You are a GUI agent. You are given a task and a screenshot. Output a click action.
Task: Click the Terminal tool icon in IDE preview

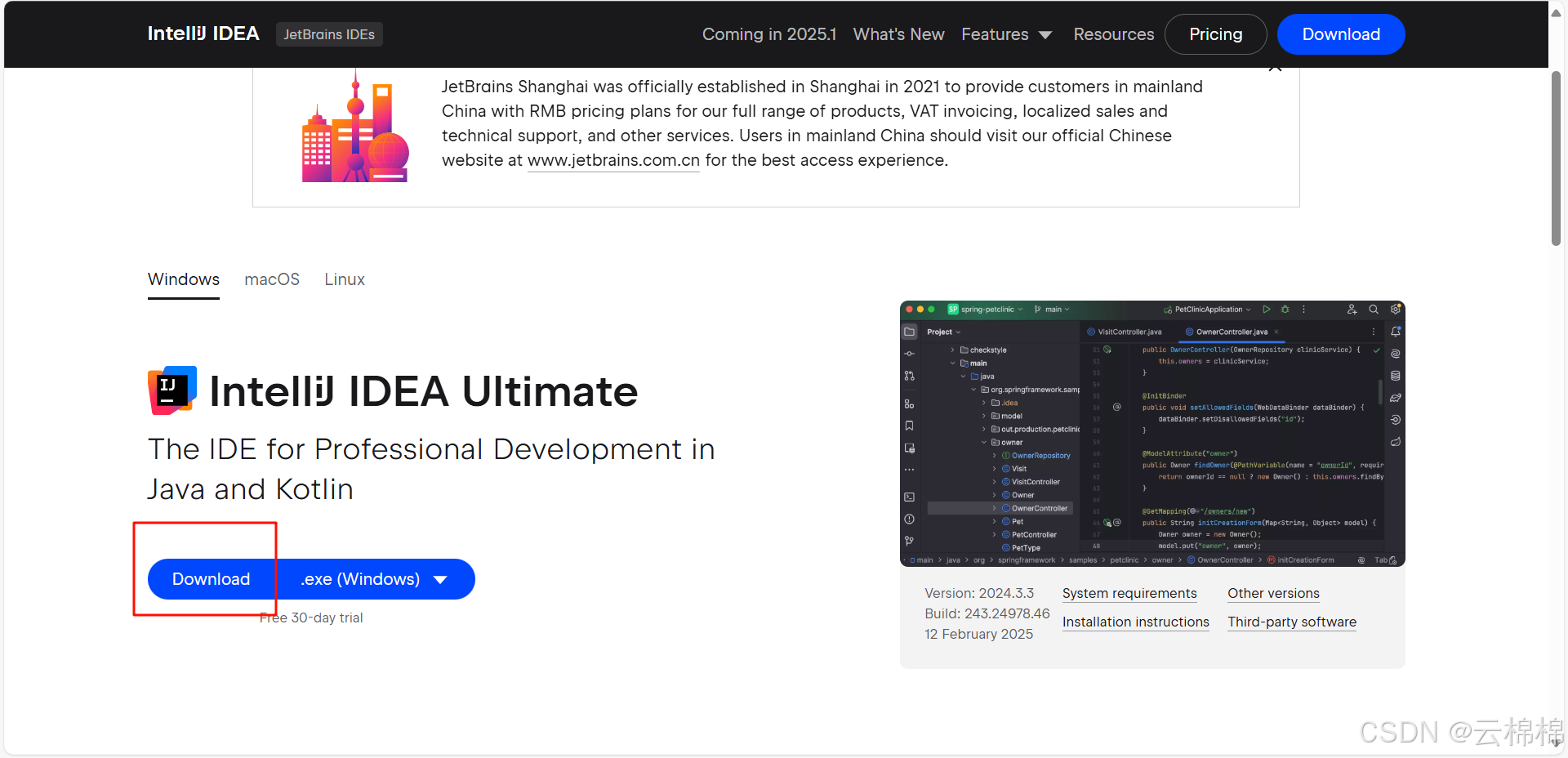coord(909,497)
